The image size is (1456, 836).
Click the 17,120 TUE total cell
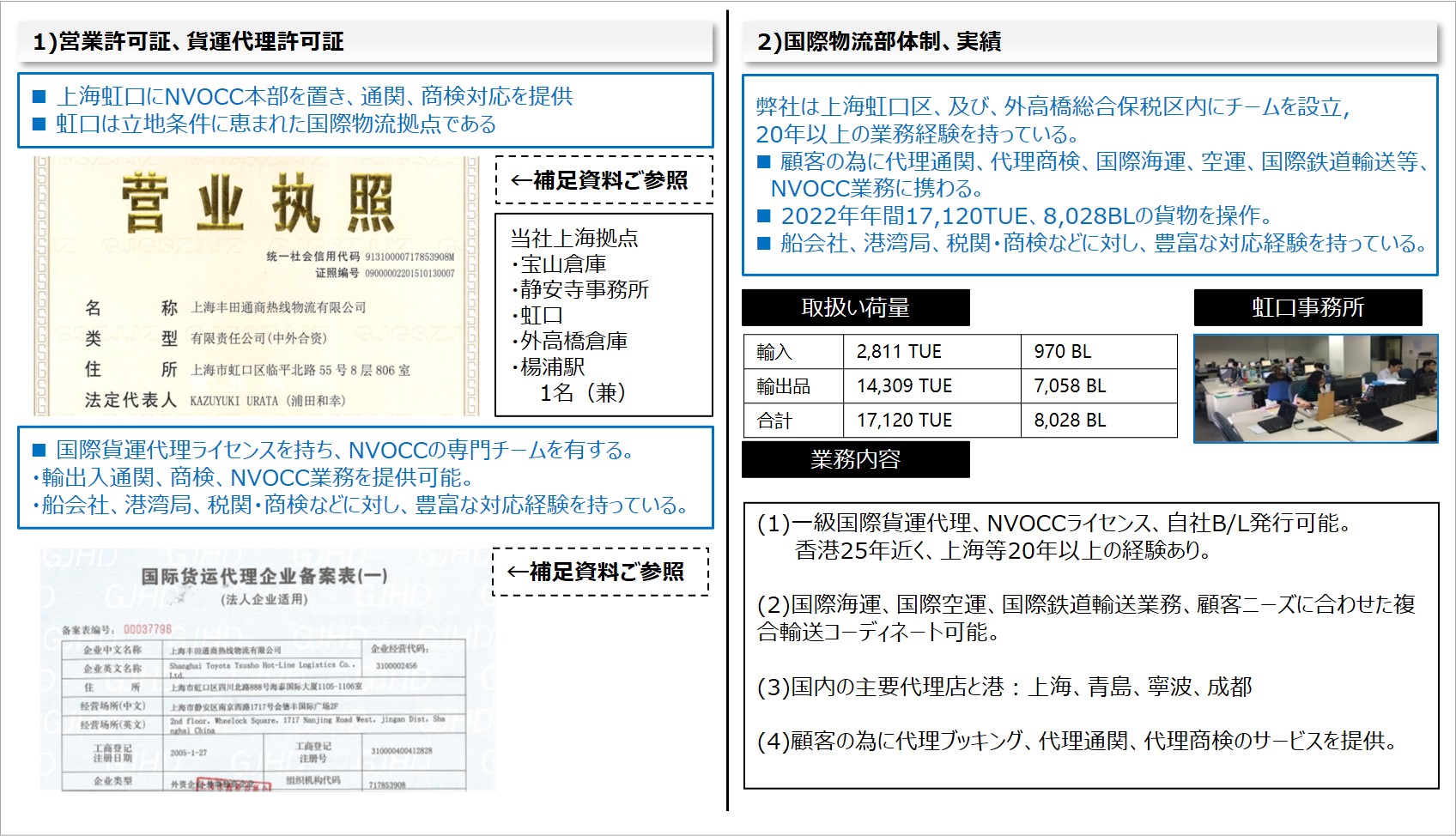point(931,421)
